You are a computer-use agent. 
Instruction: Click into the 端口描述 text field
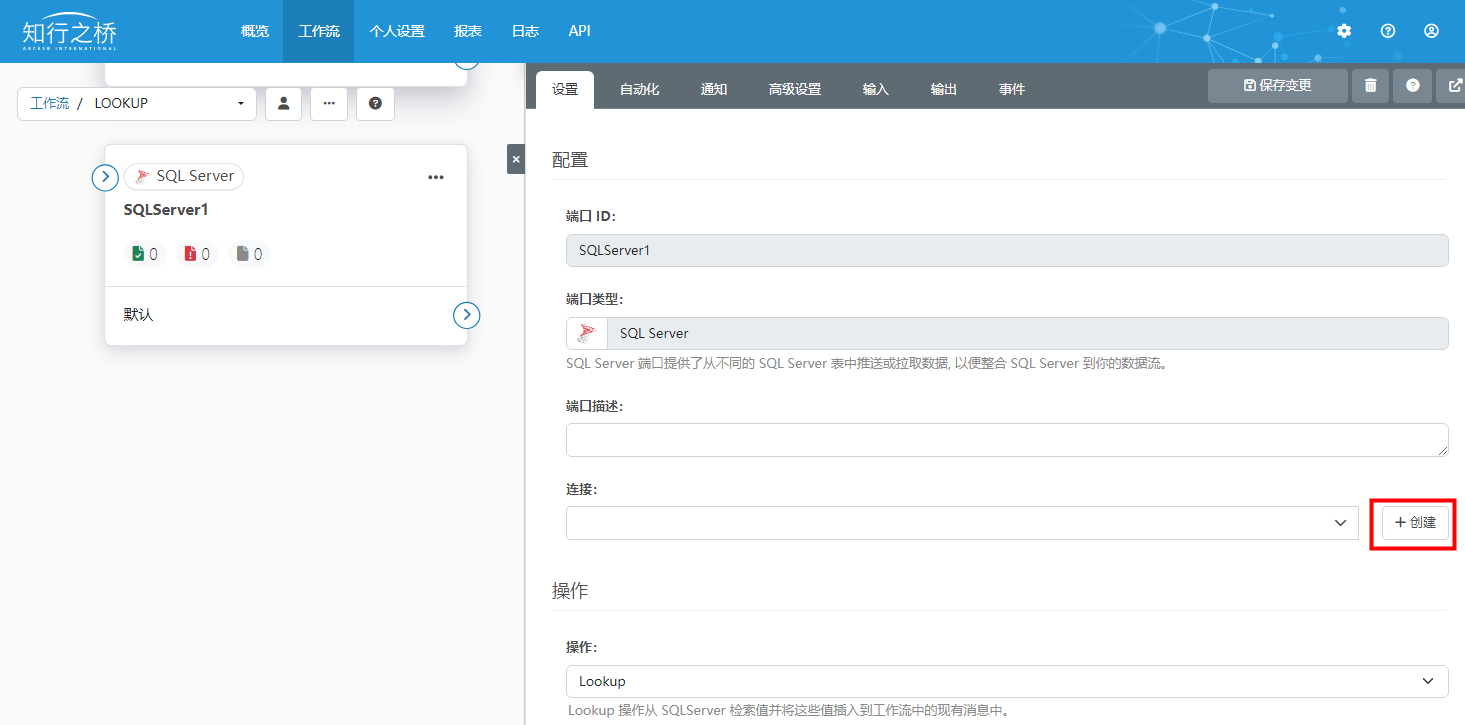[x=1006, y=440]
